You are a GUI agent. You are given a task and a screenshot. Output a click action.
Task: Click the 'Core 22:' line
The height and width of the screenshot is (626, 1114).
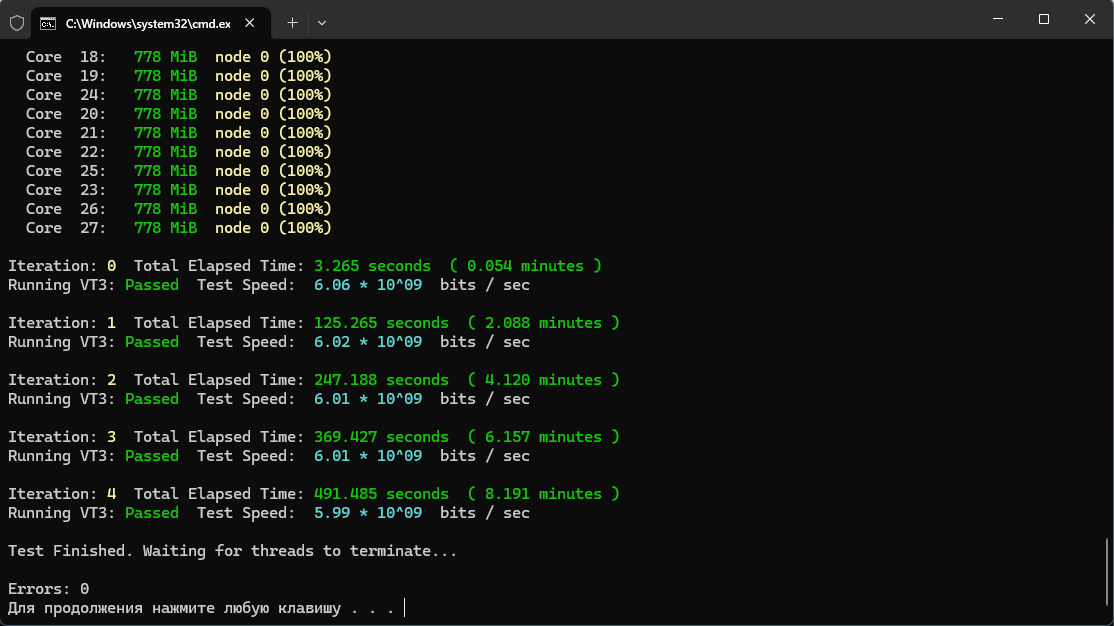pyautogui.click(x=178, y=152)
